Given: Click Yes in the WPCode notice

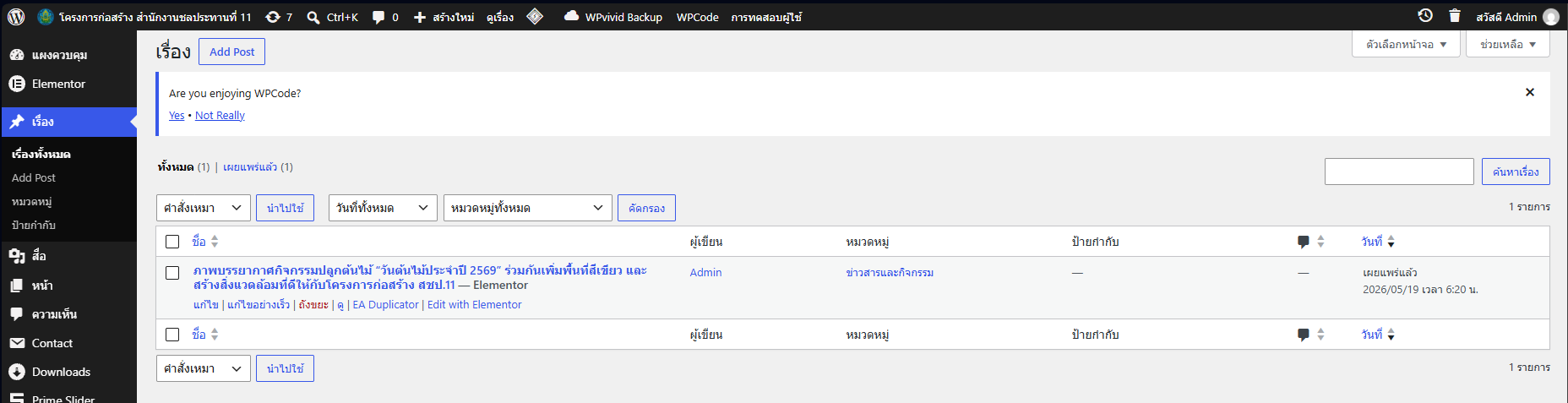Looking at the screenshot, I should (177, 116).
